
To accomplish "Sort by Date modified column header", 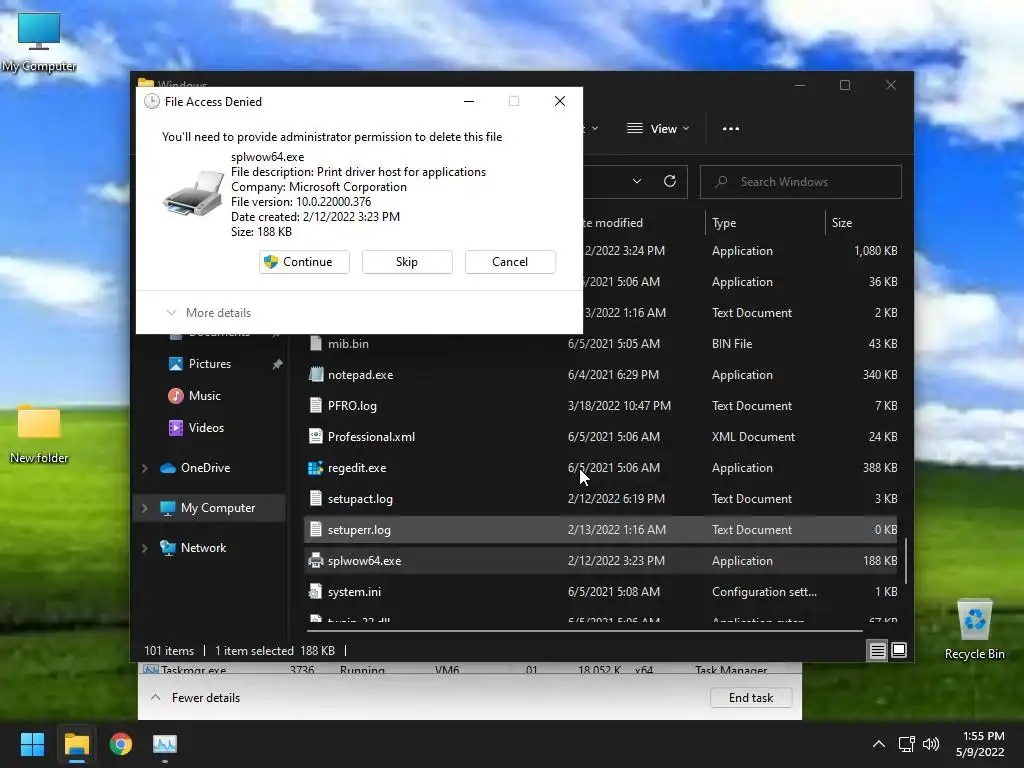I will tap(613, 223).
